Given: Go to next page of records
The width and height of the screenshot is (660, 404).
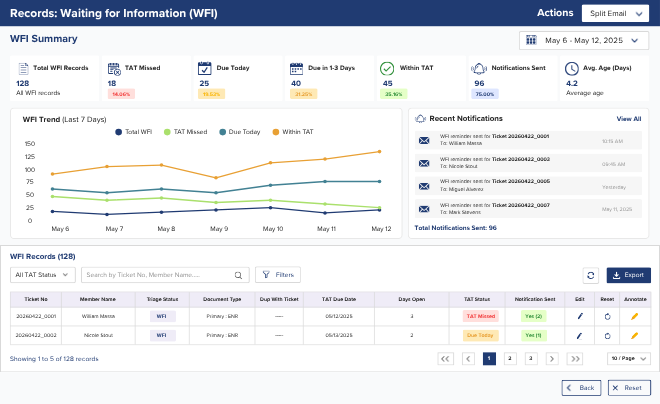Looking at the screenshot, I should point(552,359).
